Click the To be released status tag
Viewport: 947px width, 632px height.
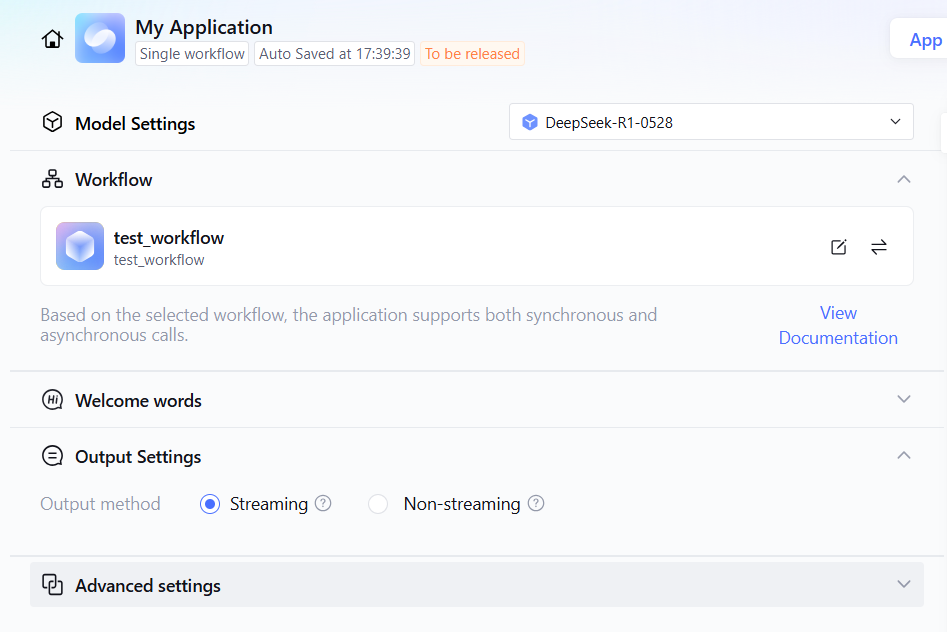[x=472, y=54]
